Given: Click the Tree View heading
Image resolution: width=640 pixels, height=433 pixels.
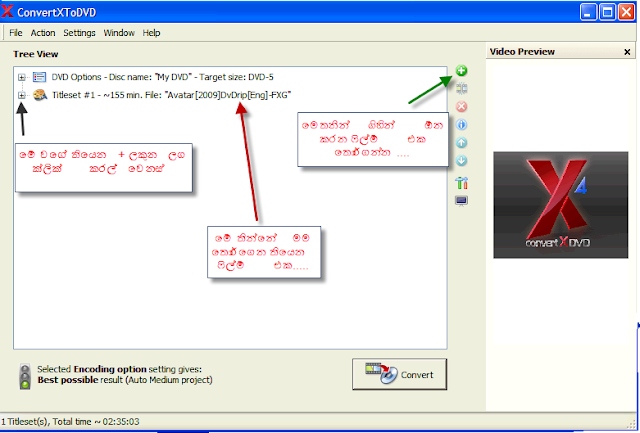Looking at the screenshot, I should pos(36,54).
